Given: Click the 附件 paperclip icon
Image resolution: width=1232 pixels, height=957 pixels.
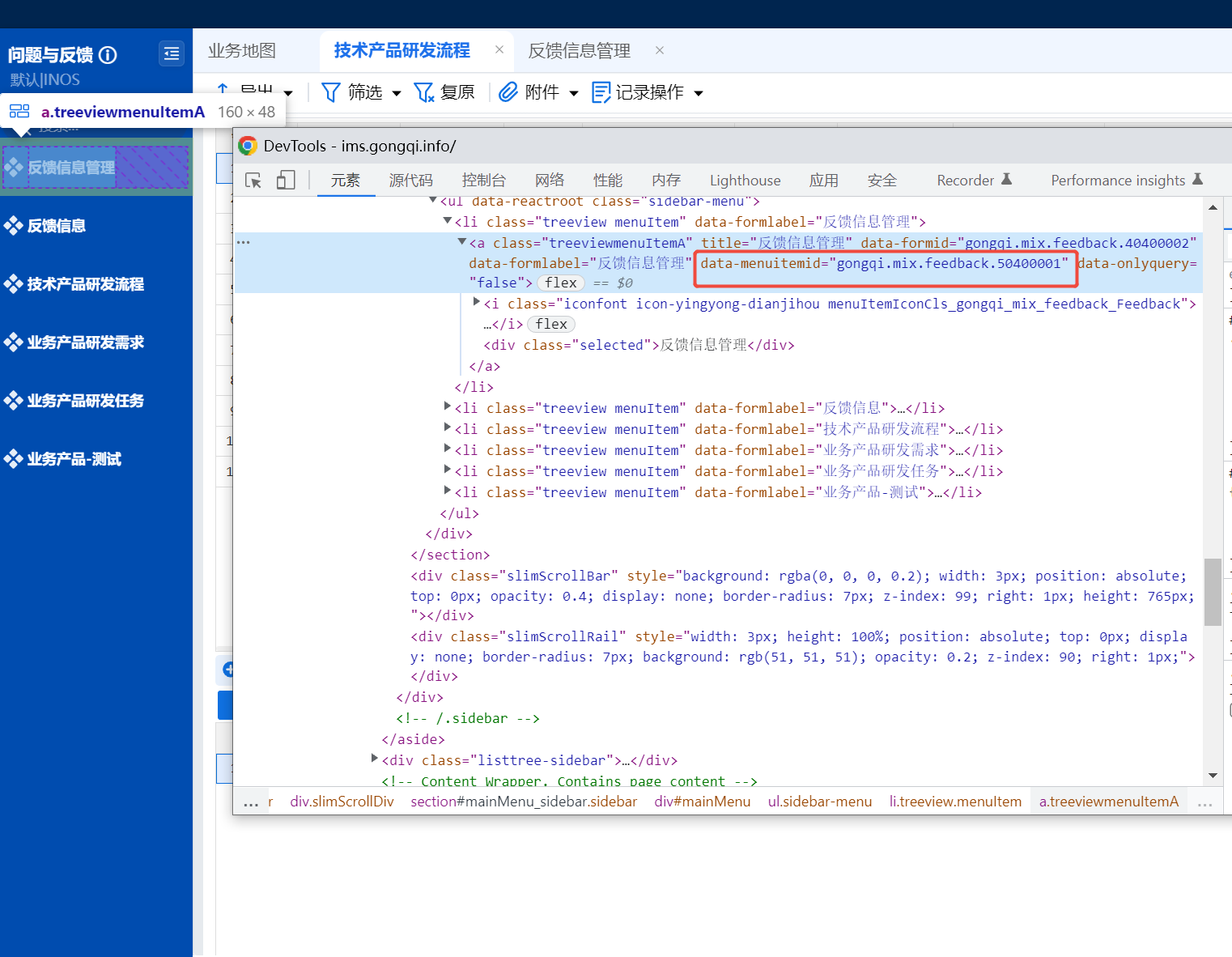Looking at the screenshot, I should pyautogui.click(x=508, y=92).
